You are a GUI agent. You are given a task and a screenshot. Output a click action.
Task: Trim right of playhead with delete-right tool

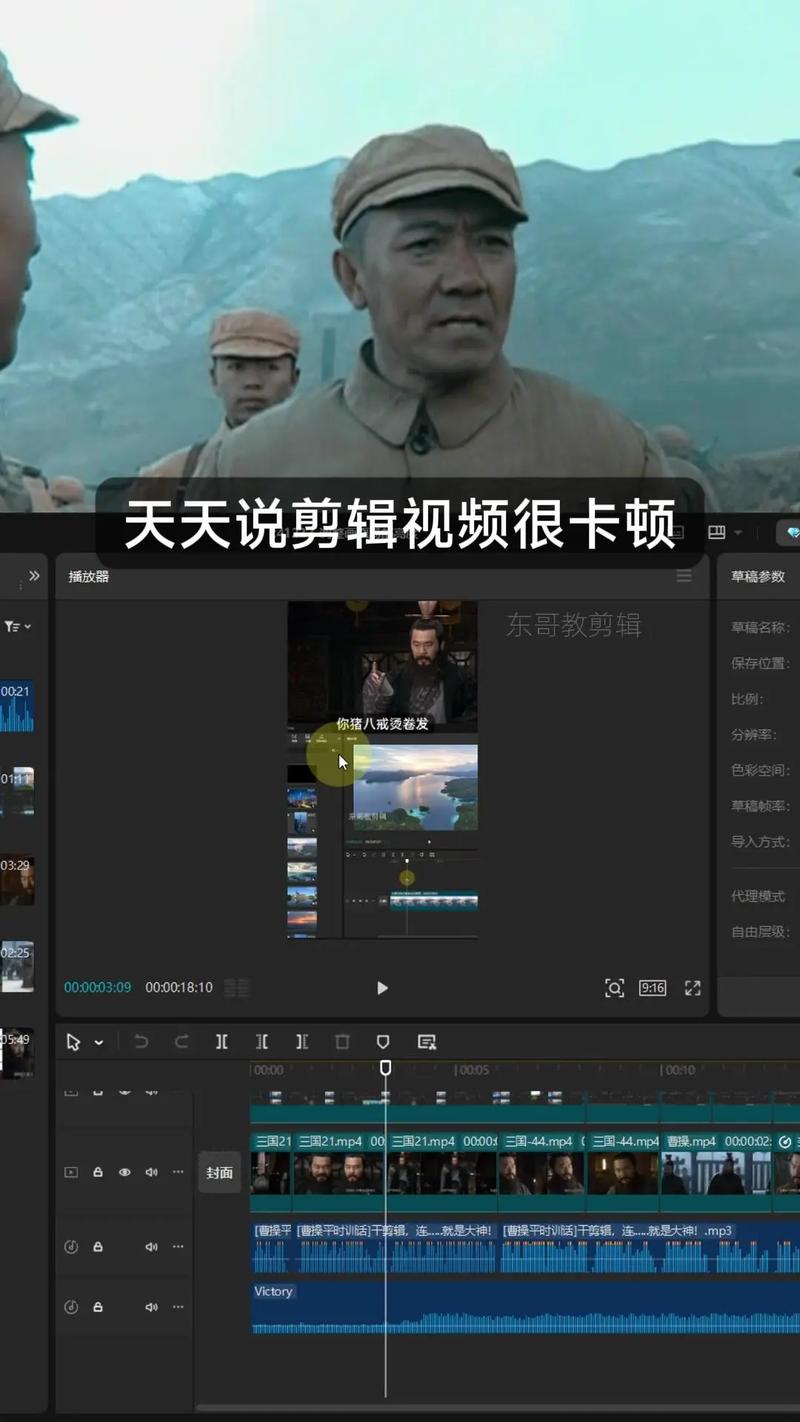click(x=302, y=1042)
